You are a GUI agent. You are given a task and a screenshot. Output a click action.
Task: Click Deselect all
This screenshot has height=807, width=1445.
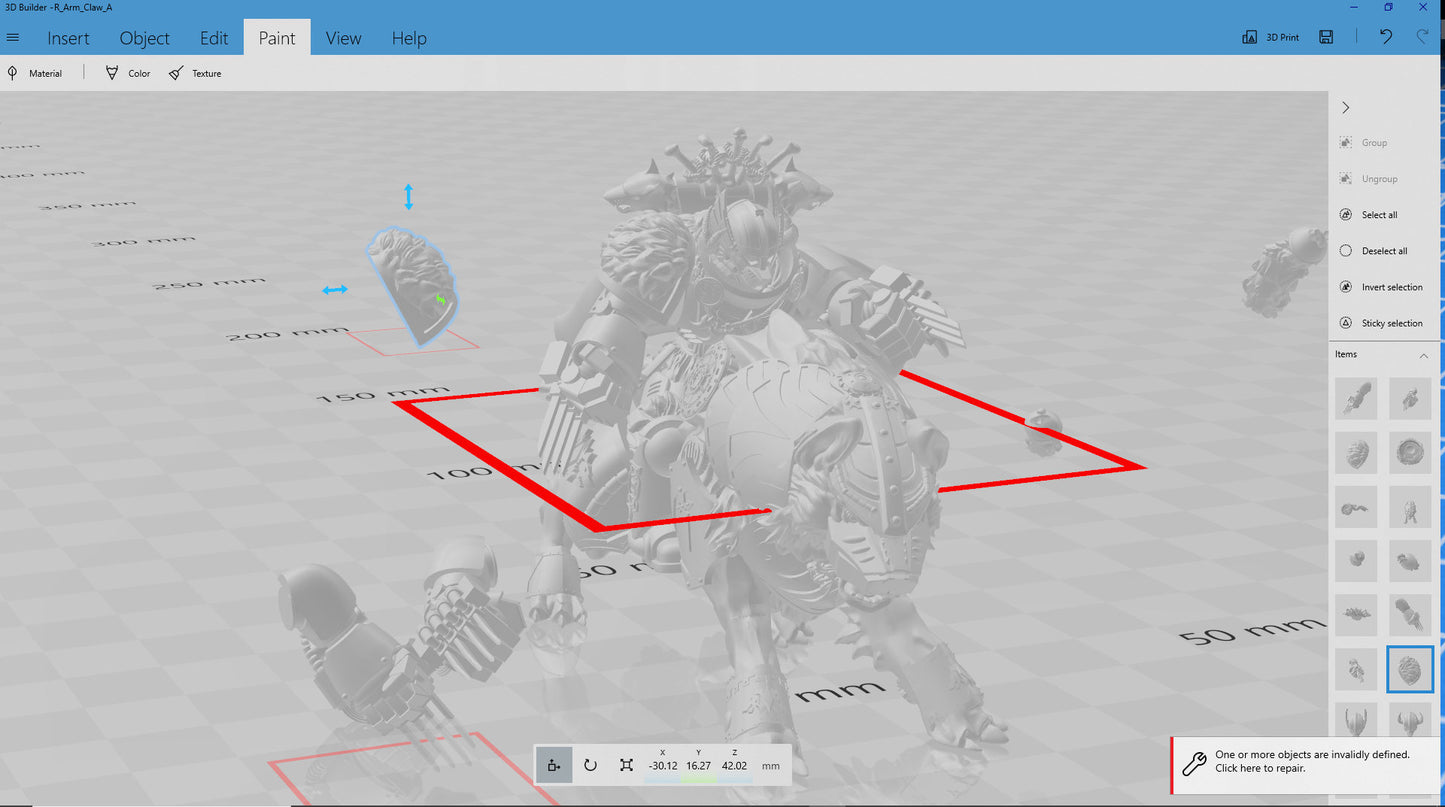[1374, 251]
